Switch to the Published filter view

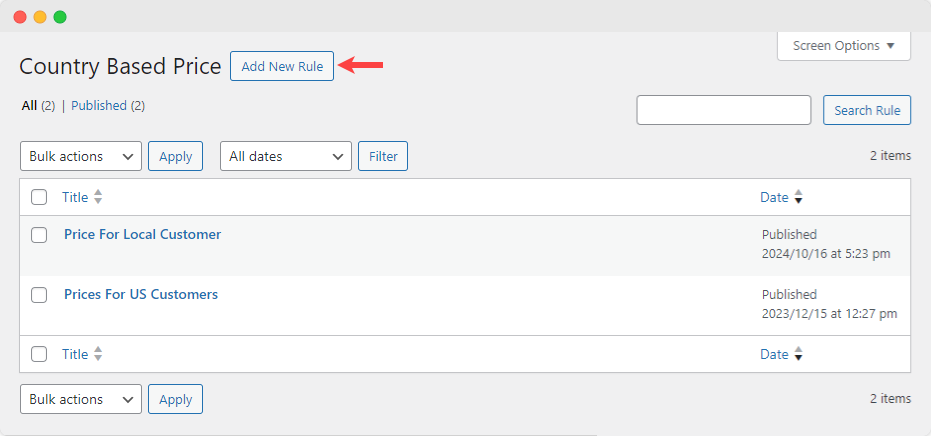98,105
